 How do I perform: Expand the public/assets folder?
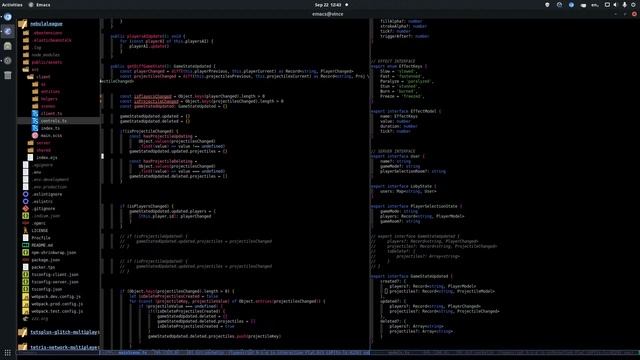point(47,62)
